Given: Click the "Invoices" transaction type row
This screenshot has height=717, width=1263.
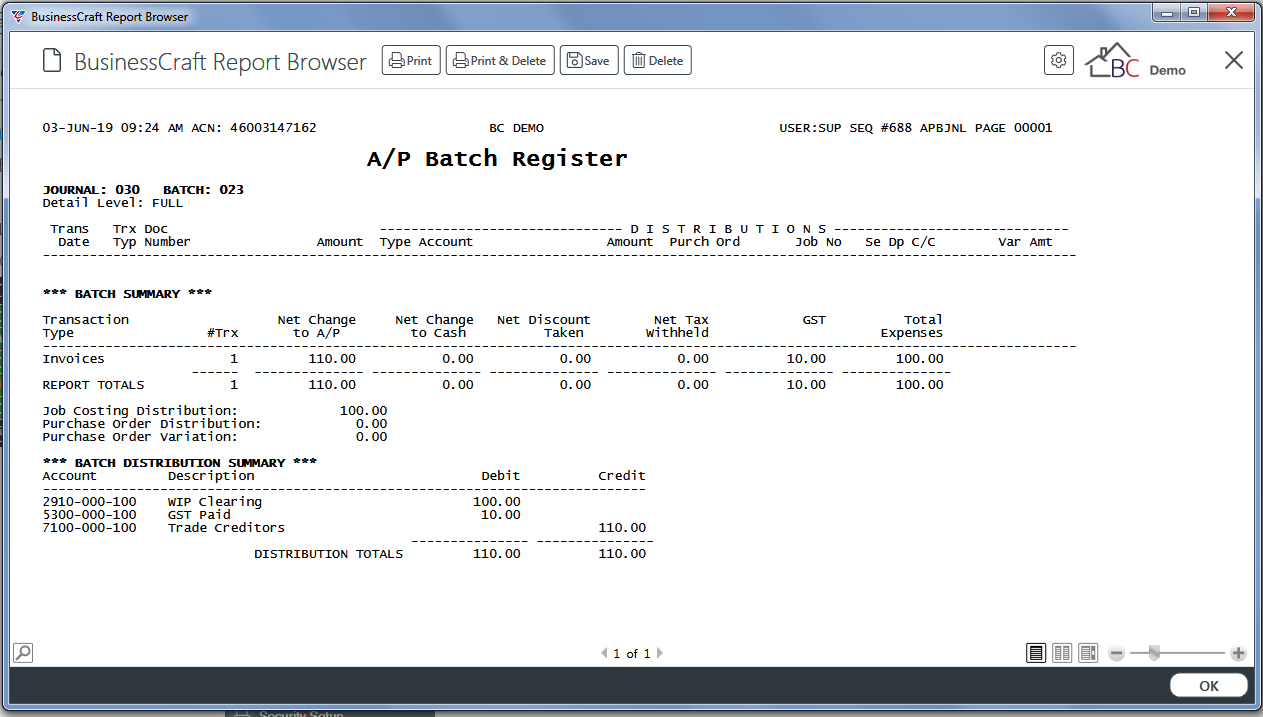Looking at the screenshot, I should point(74,359).
